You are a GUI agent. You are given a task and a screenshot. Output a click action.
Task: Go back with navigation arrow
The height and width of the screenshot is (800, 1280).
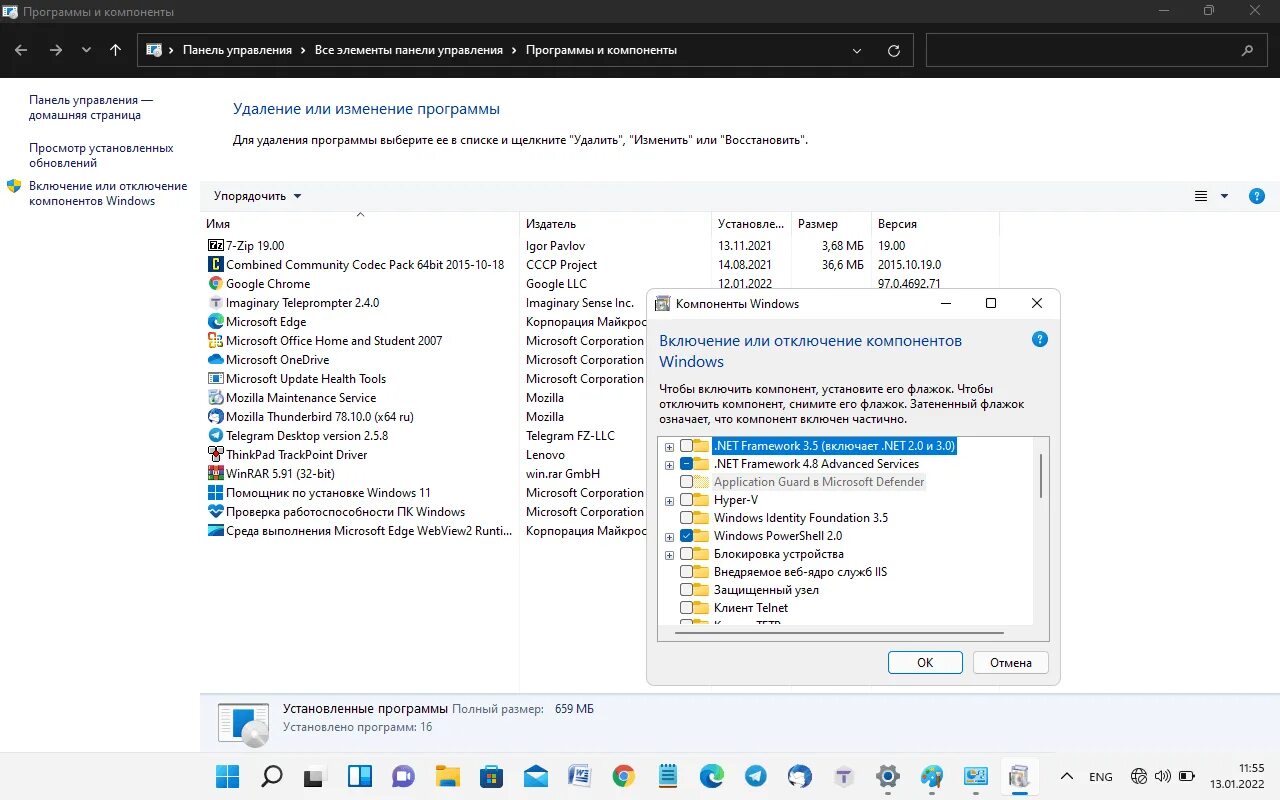pos(21,50)
